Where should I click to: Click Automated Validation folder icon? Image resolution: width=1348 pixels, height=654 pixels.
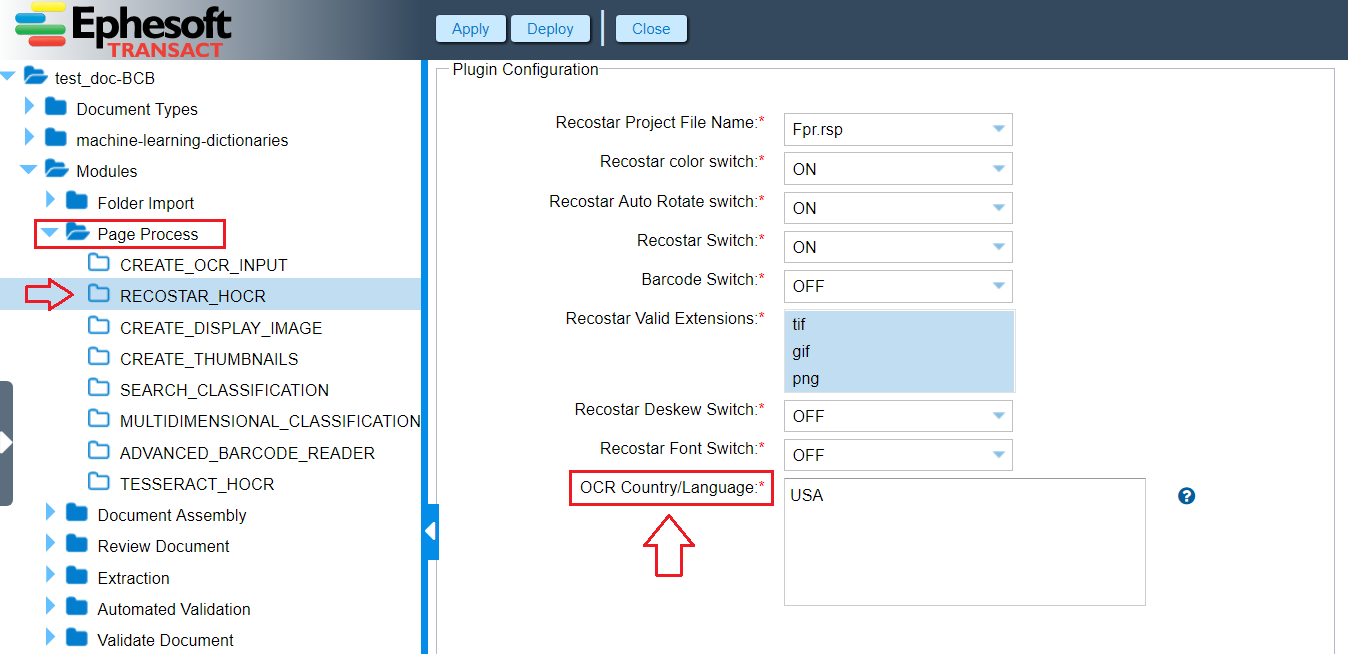pyautogui.click(x=77, y=608)
